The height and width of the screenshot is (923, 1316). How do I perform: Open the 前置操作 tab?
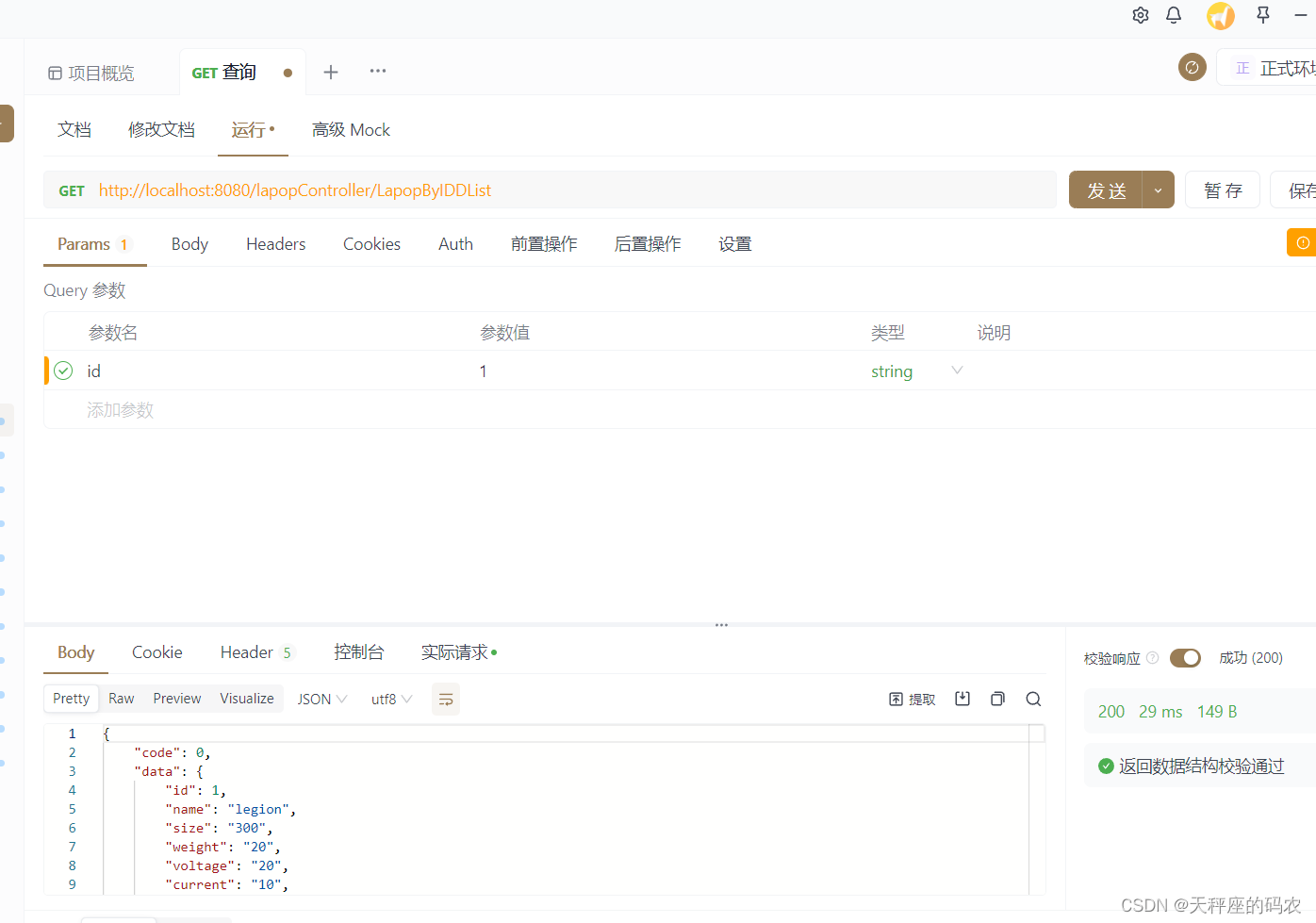coord(544,244)
